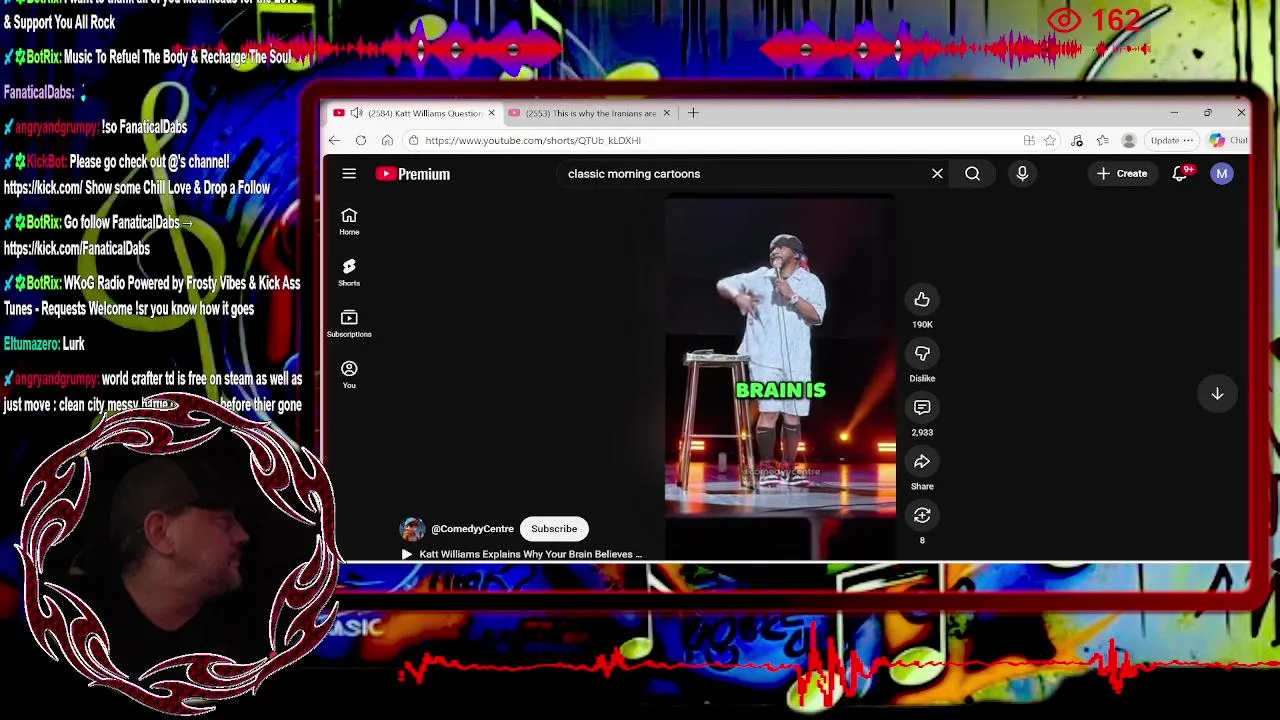Click Eltumazero username in chat
This screenshot has height=720, width=1280.
(x=30, y=344)
